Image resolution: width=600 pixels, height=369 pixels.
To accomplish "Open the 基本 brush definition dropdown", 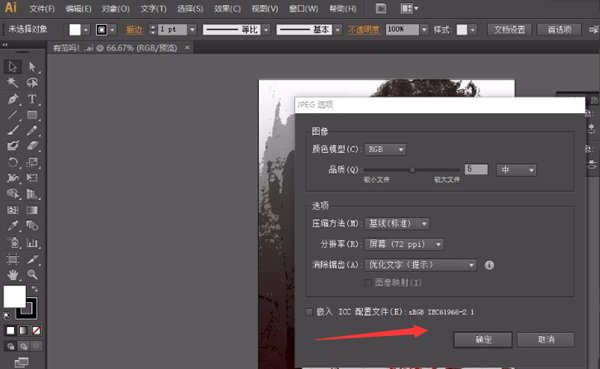I will point(337,29).
